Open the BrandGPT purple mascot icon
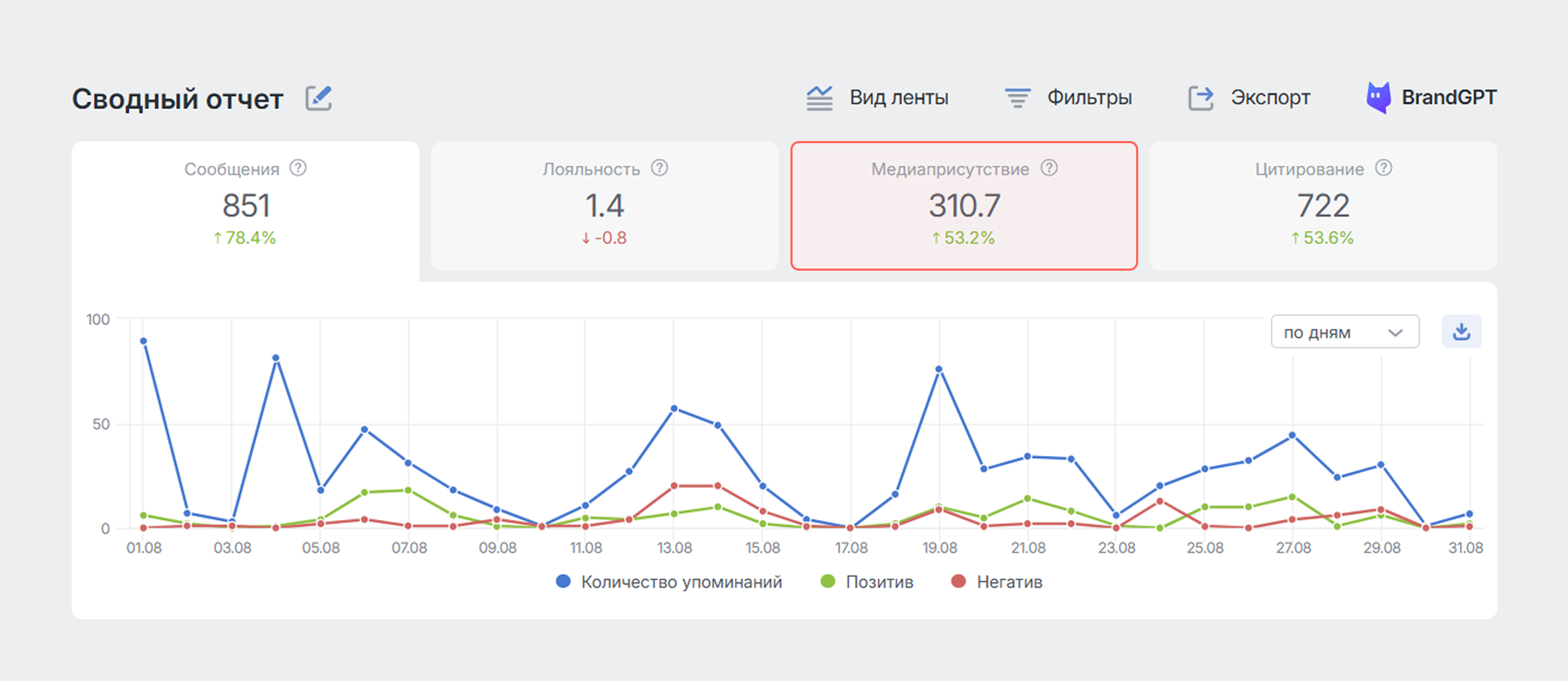 pyautogui.click(x=1378, y=98)
